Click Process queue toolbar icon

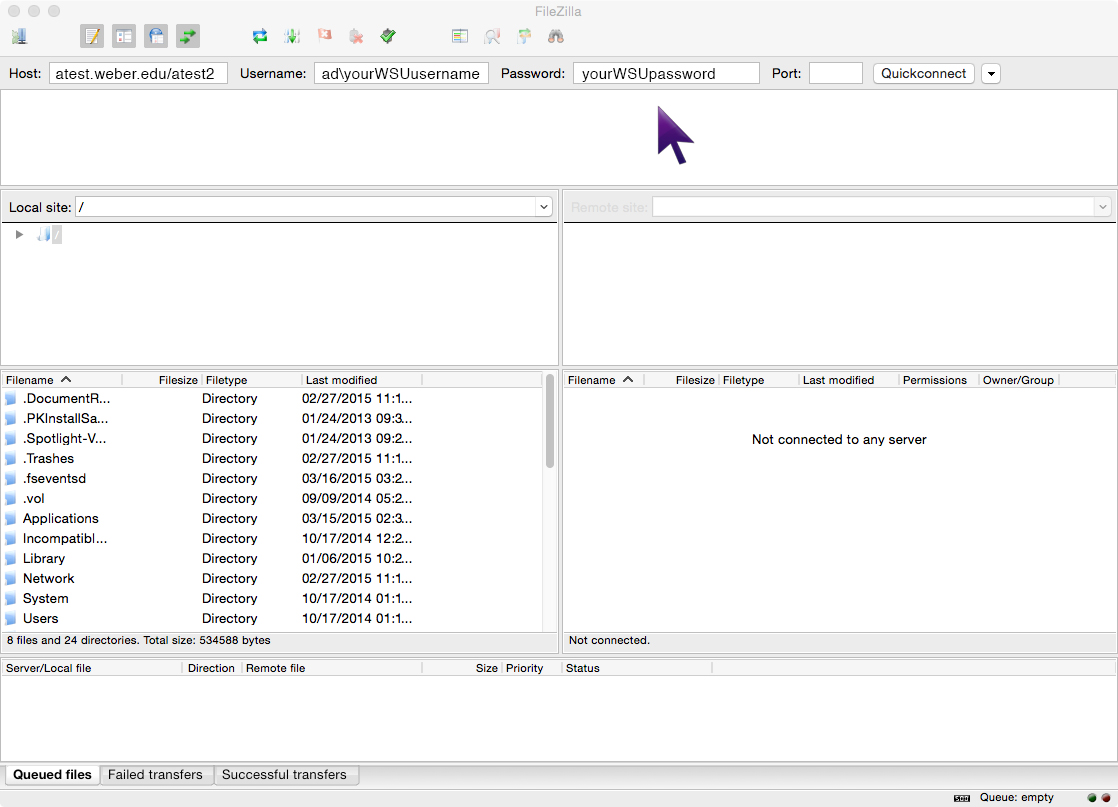pyautogui.click(x=292, y=37)
